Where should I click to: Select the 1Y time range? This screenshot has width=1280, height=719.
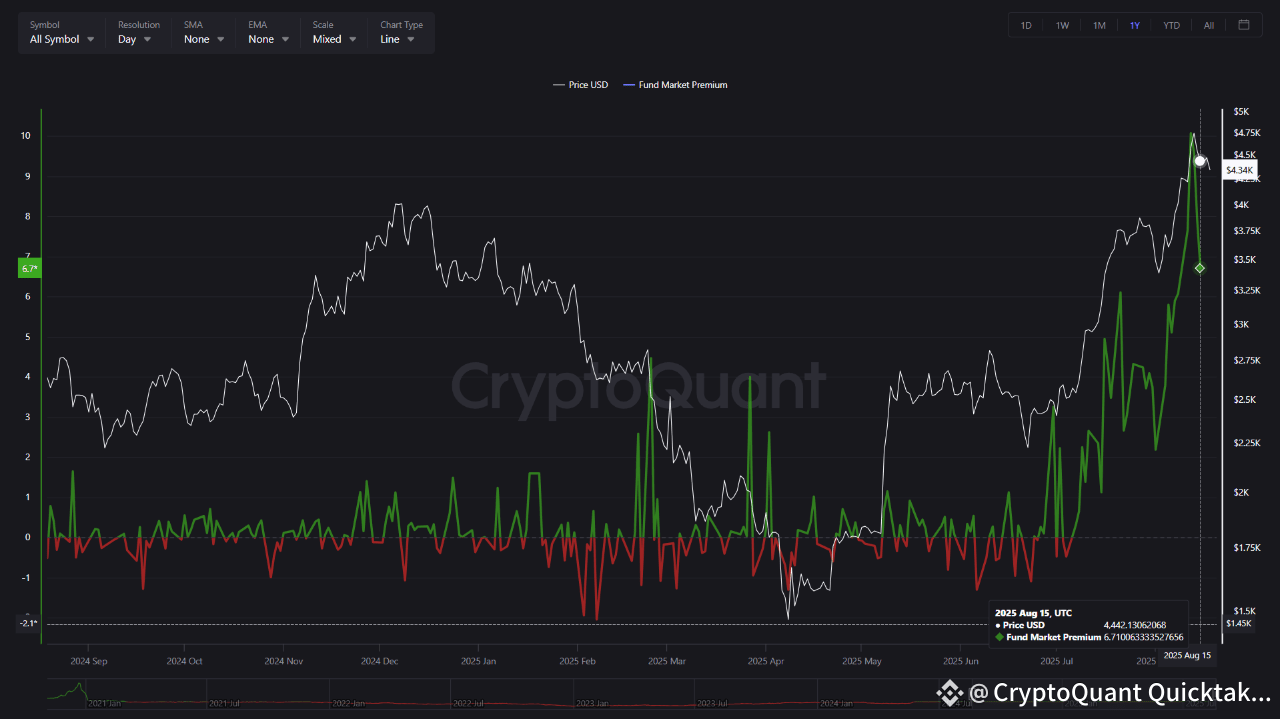1135,25
